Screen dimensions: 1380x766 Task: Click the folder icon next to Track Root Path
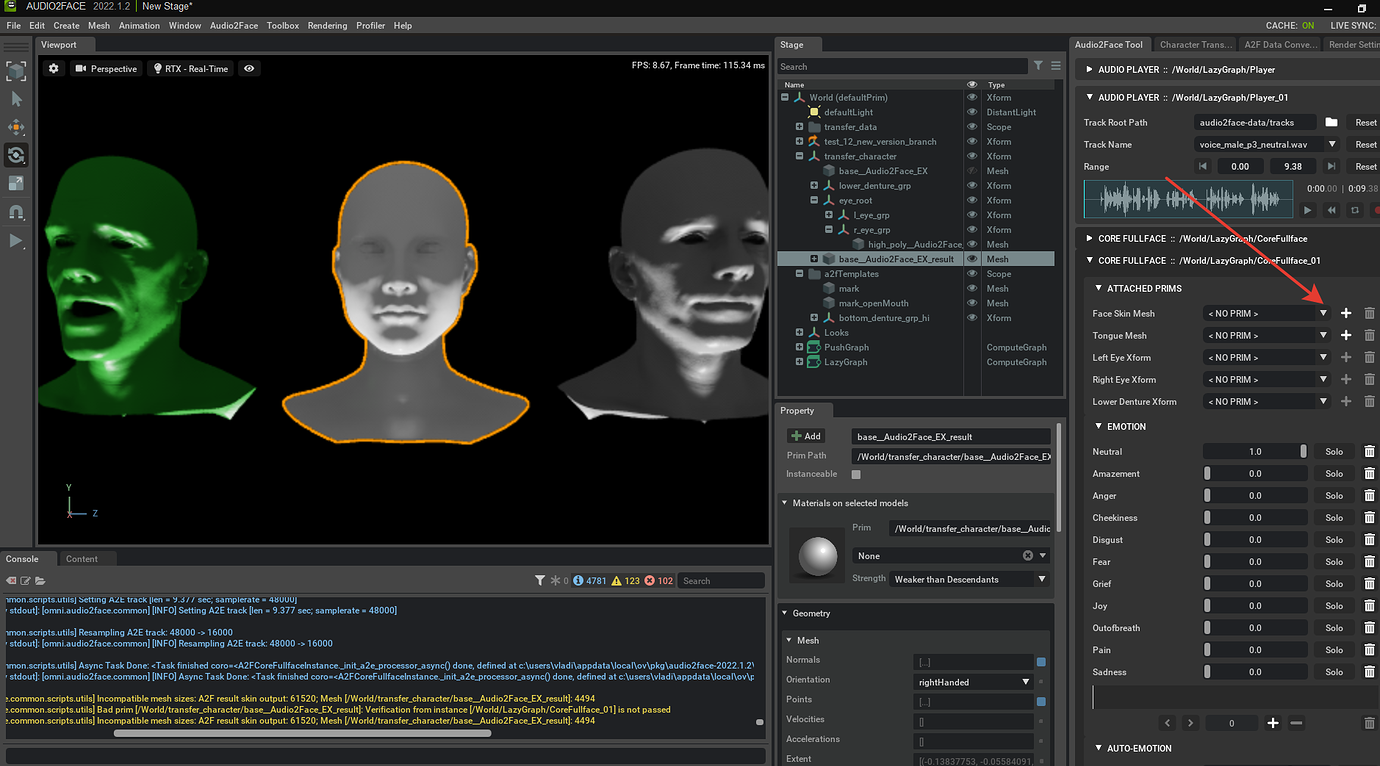tap(1331, 122)
